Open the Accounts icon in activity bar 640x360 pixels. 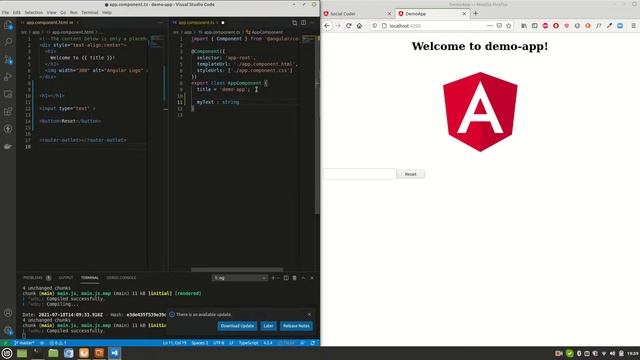(8, 313)
